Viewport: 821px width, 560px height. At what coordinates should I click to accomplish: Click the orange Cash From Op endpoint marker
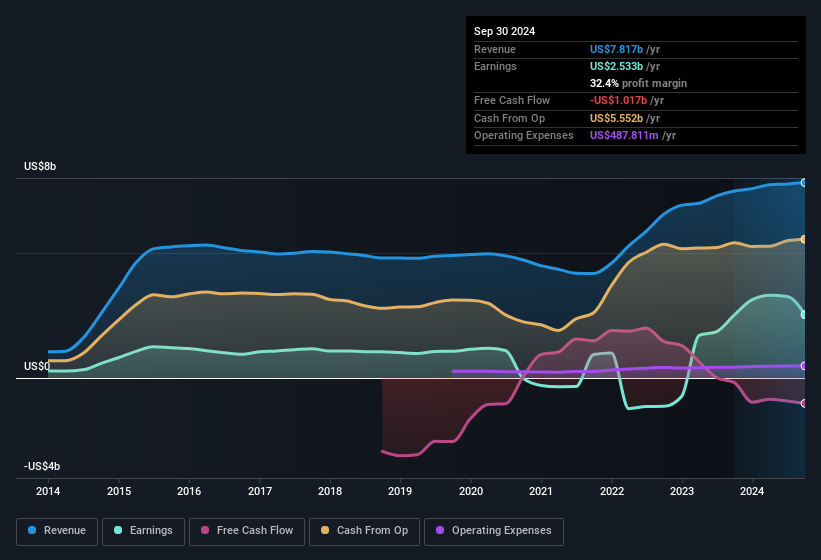803,239
